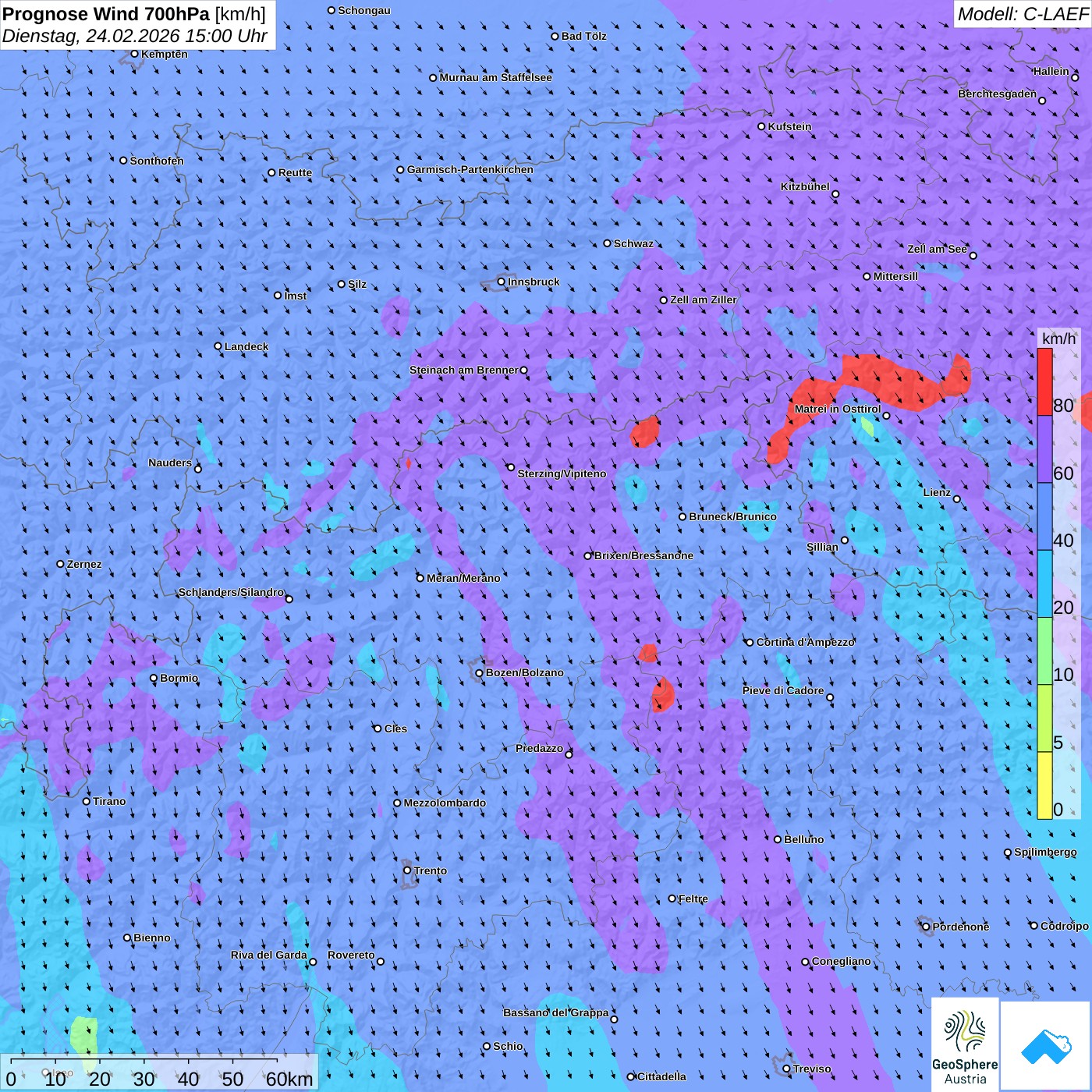Viewport: 1092px width, 1092px height.
Task: Click the Bormio city label
Action: click(x=179, y=678)
